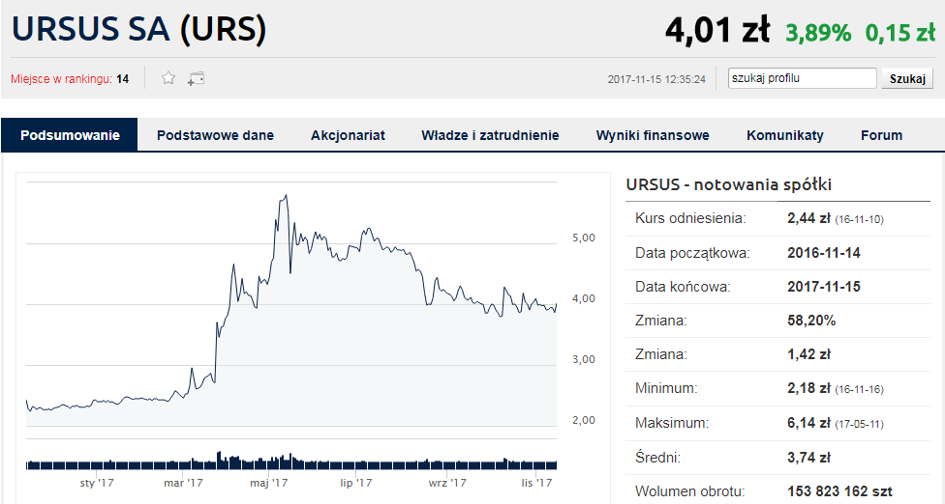Screen dimensions: 945x504
Task: Click the chart peak near maj '17
Action: pos(286,197)
